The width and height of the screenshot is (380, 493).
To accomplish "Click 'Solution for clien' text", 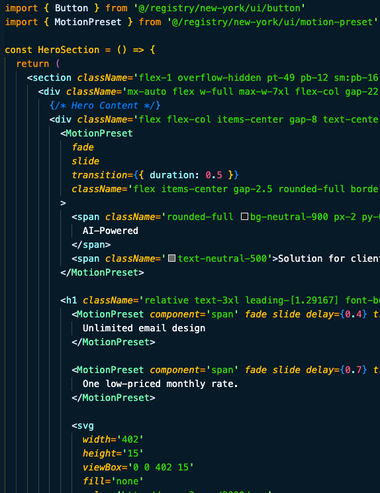I will click(329, 258).
